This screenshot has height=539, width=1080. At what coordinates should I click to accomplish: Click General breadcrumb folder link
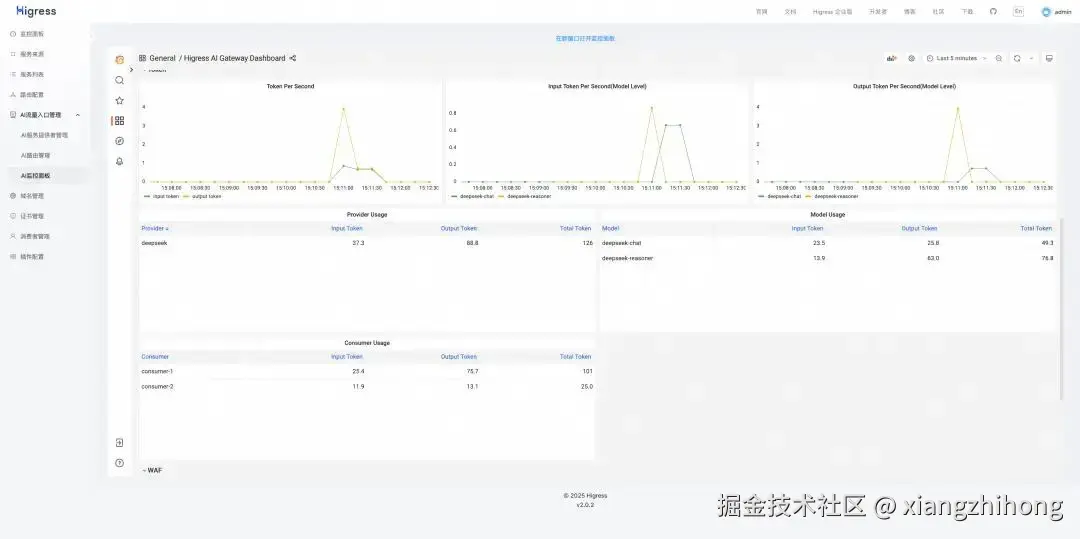(x=163, y=59)
